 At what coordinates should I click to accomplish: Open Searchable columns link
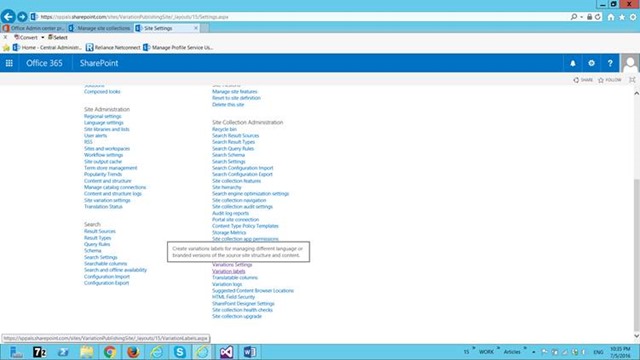tap(105, 264)
